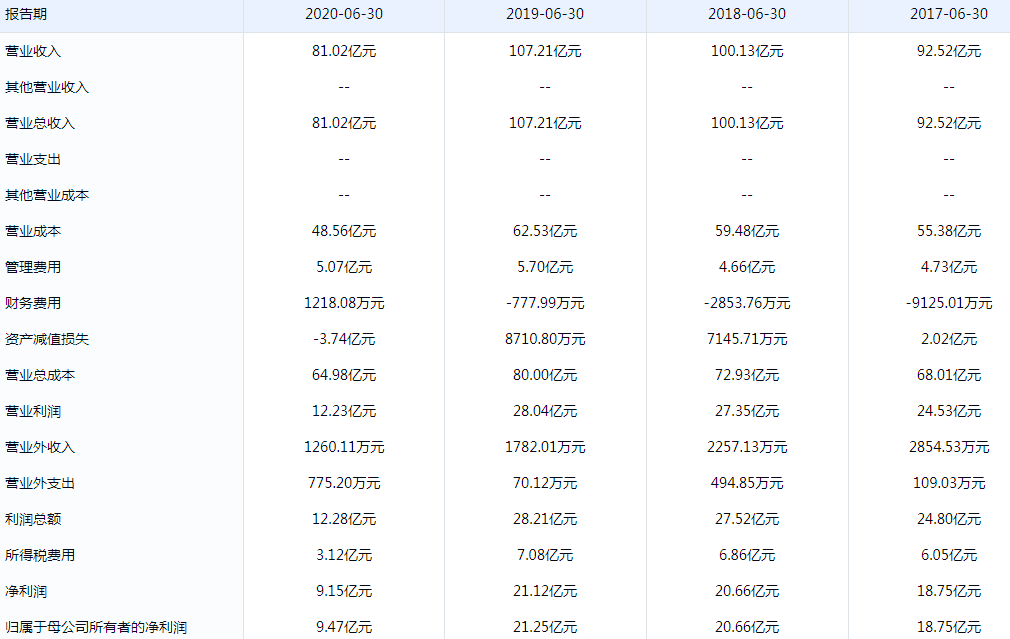Select the 80.00亿元 cell

click(x=545, y=376)
